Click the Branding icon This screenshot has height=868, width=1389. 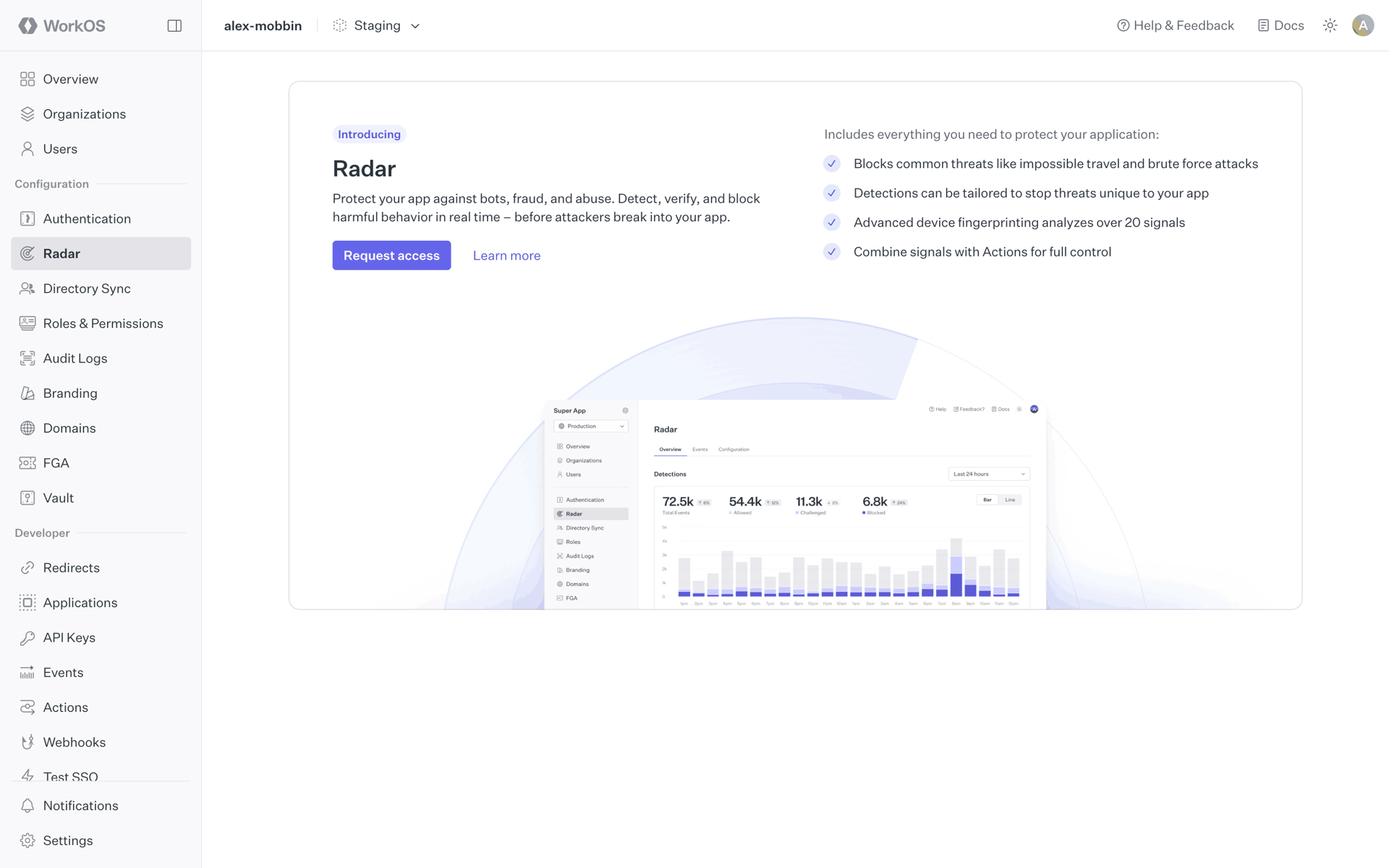click(27, 393)
